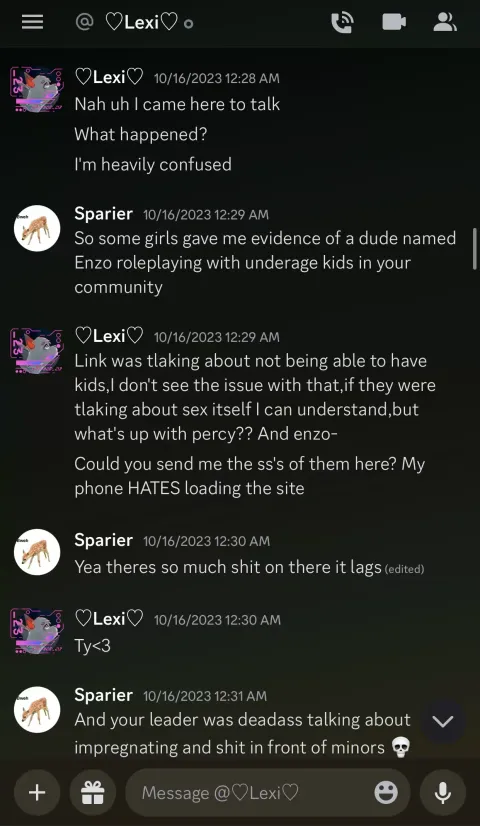Click Lexi's status dot in header
The image size is (480, 826).
(189, 24)
